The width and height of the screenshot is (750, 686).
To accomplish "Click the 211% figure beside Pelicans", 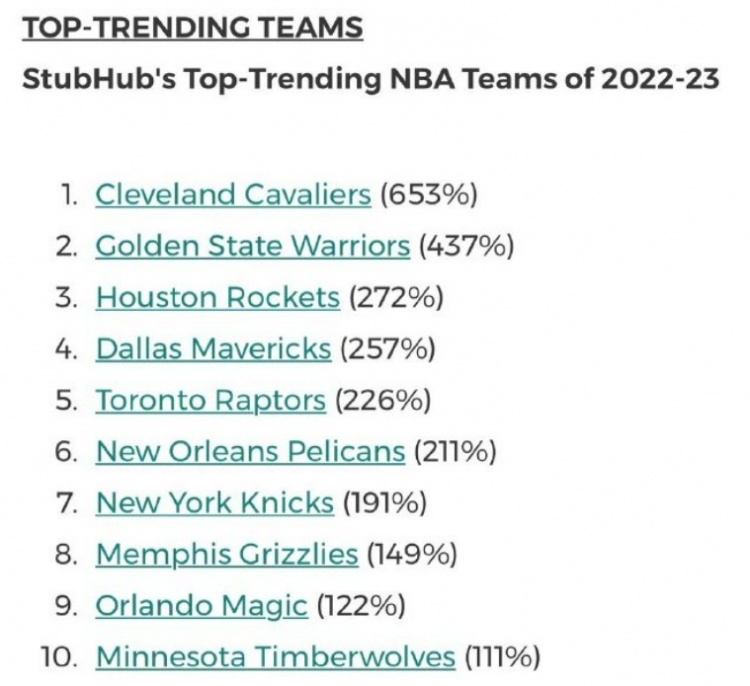I will pos(455,452).
